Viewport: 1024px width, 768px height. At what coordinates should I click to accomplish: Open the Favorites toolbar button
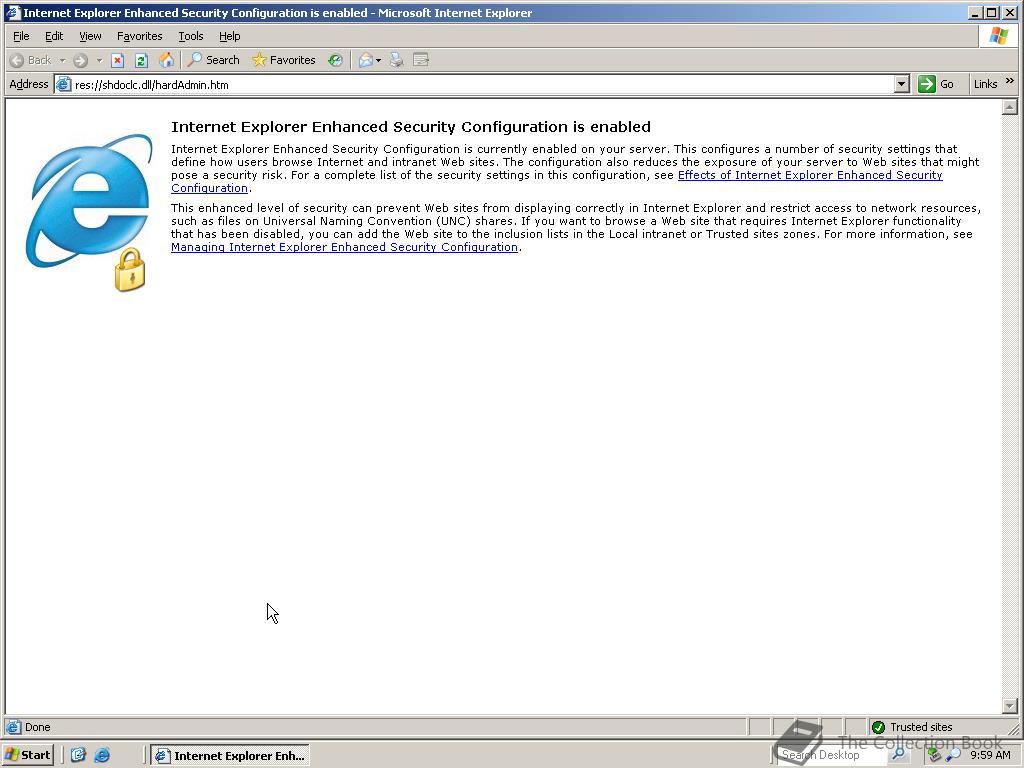[x=284, y=60]
